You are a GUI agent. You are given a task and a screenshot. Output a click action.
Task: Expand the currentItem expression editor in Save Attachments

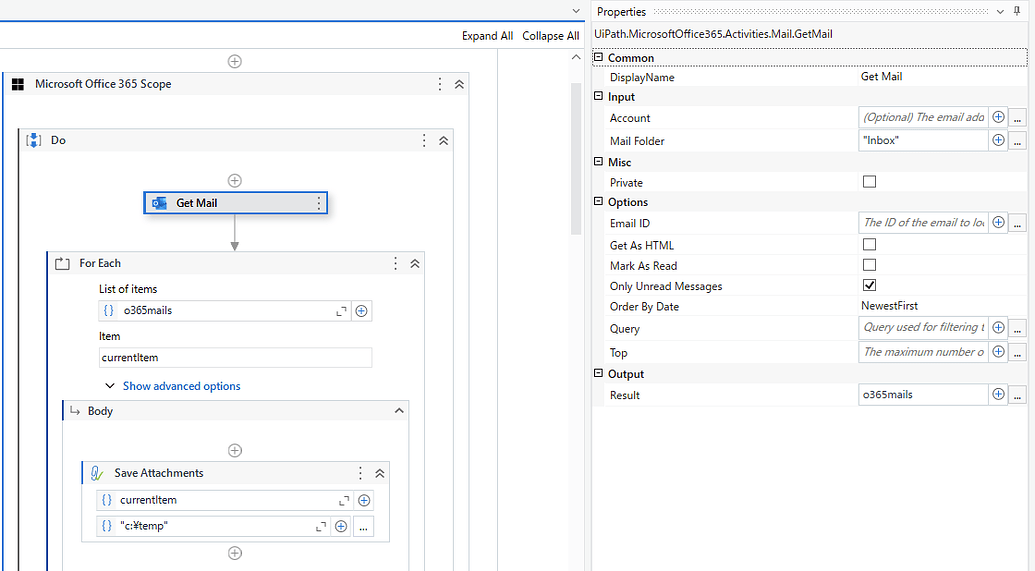(x=344, y=501)
